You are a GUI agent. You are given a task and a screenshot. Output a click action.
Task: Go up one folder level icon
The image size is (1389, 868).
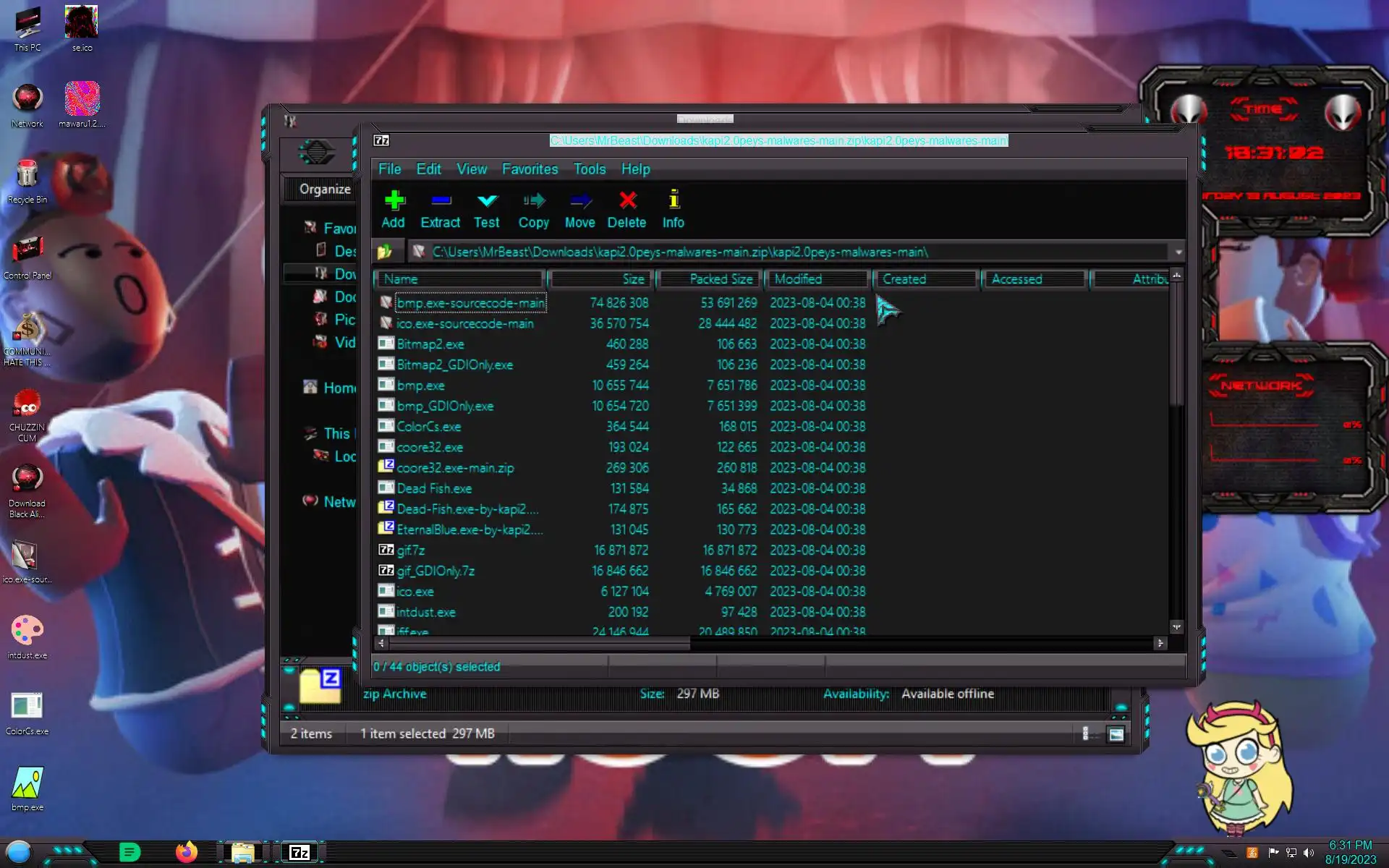pyautogui.click(x=385, y=252)
